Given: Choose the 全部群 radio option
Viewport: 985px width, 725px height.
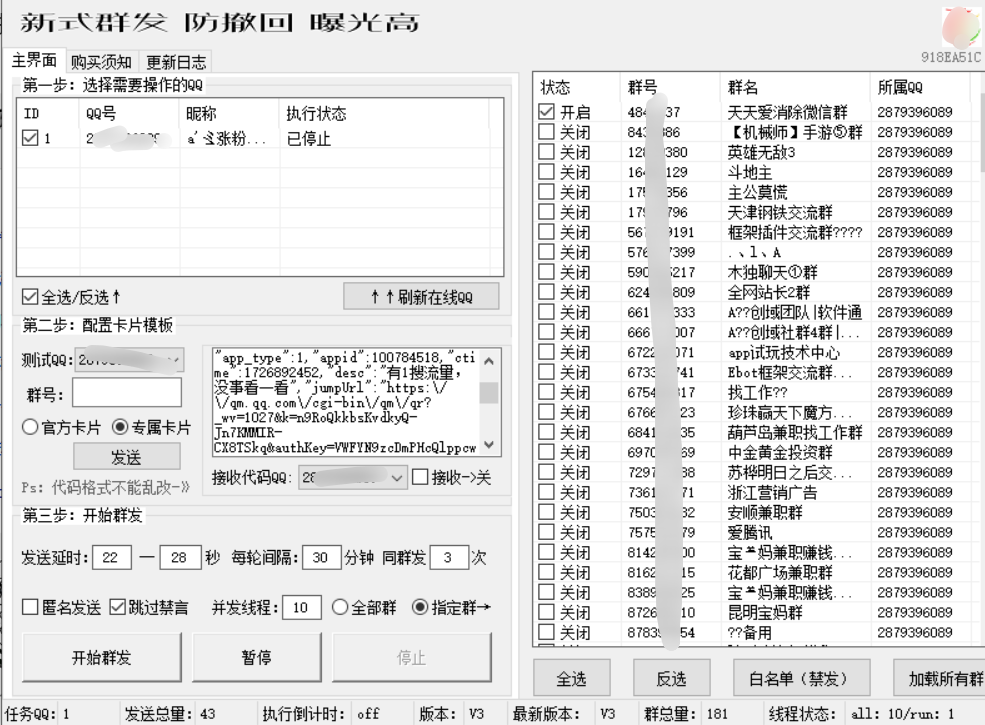Looking at the screenshot, I should coord(340,607).
